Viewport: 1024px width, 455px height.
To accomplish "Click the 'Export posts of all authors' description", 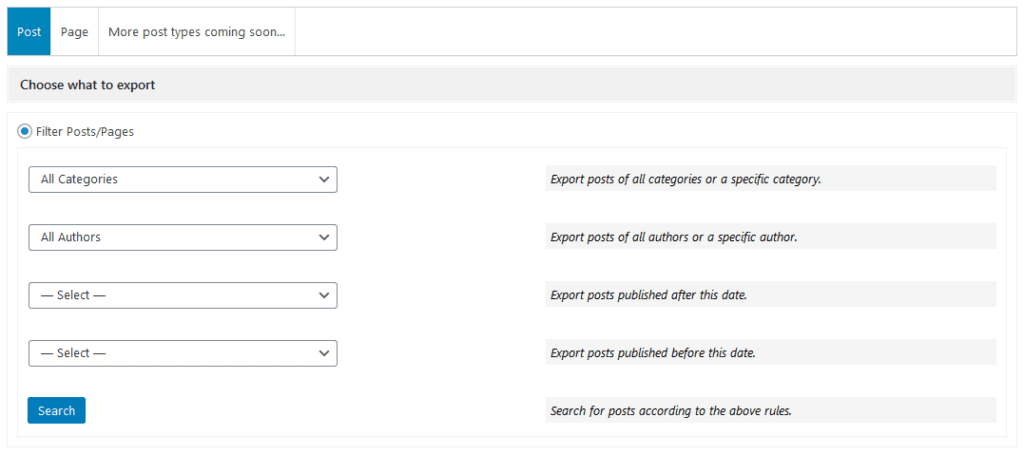I will [x=673, y=238].
